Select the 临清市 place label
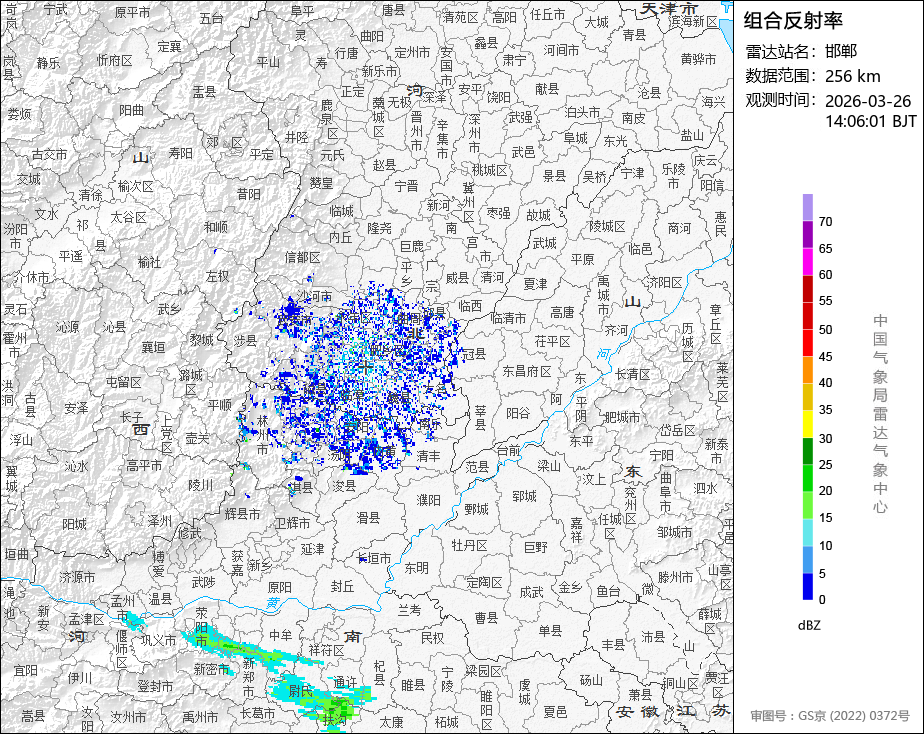 [x=508, y=318]
